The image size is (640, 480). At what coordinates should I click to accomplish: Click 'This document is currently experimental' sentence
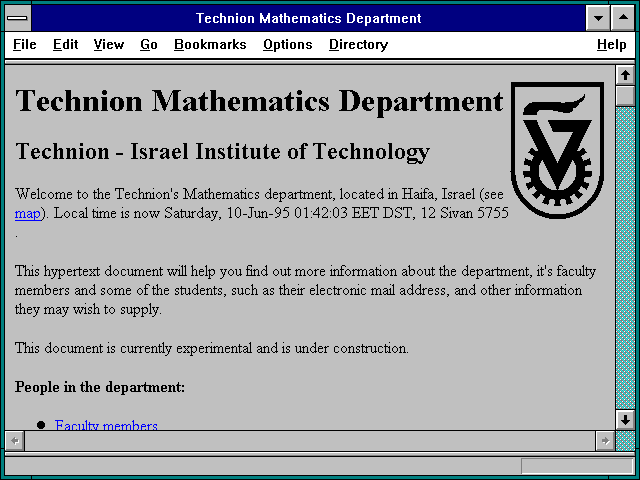pyautogui.click(x=211, y=348)
